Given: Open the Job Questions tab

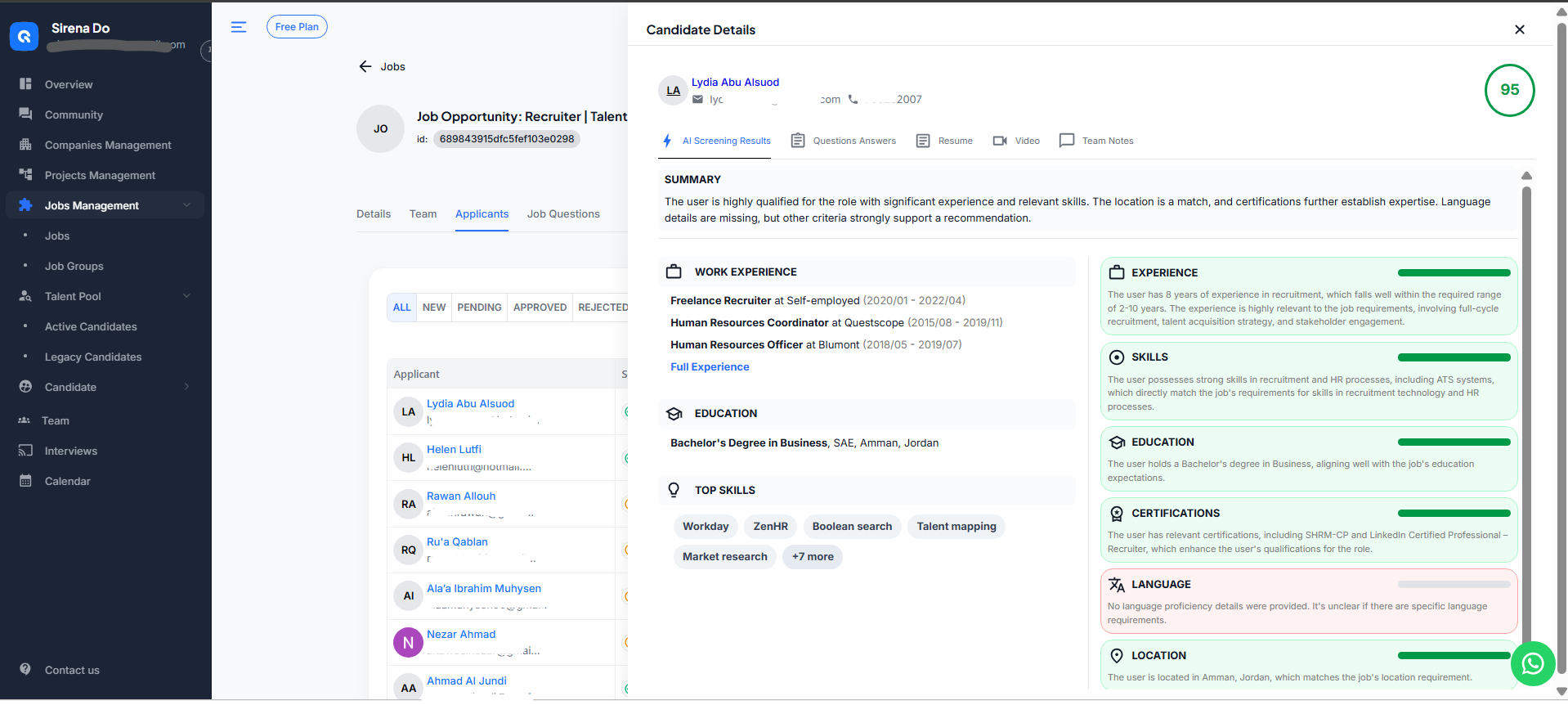Looking at the screenshot, I should coord(563,213).
